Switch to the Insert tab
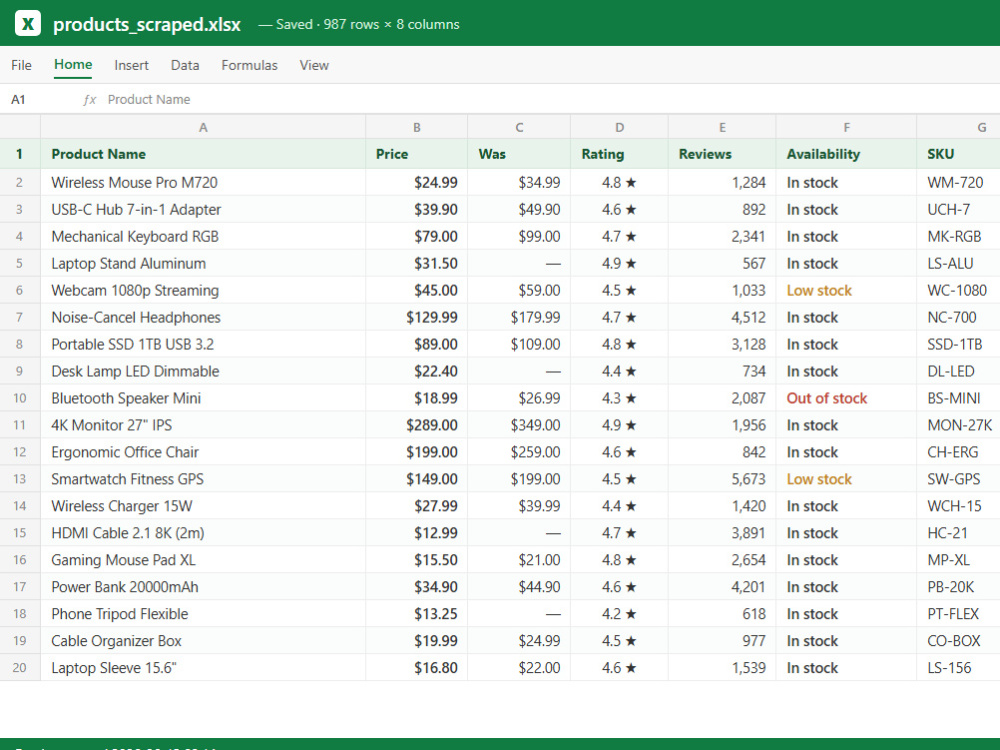 pos(131,65)
